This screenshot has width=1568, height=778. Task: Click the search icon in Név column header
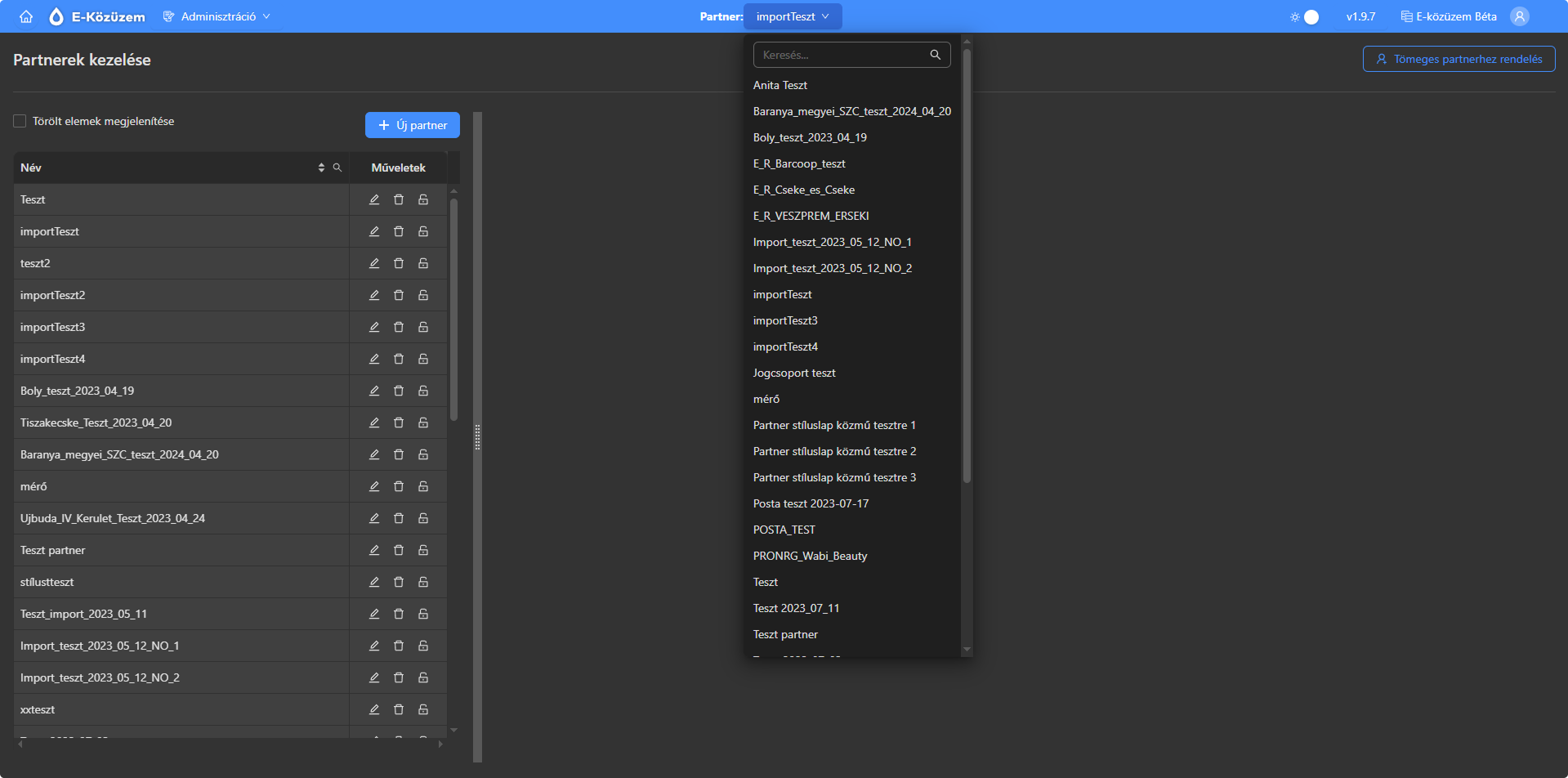(337, 168)
